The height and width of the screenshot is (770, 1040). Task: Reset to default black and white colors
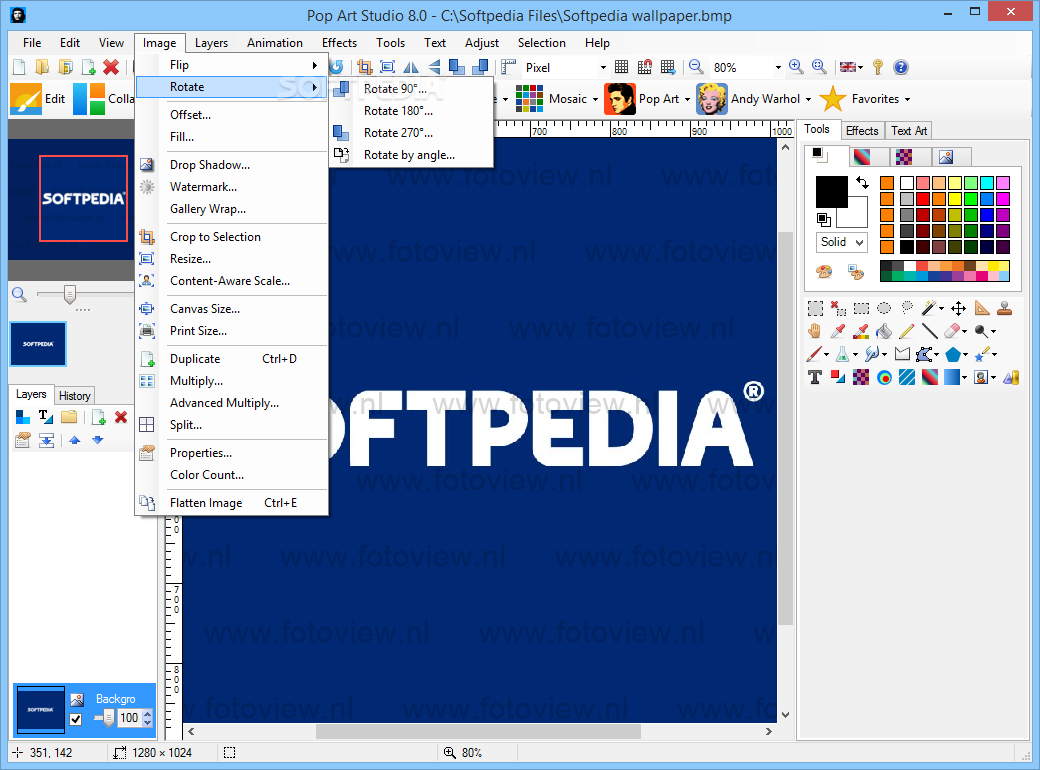click(824, 219)
